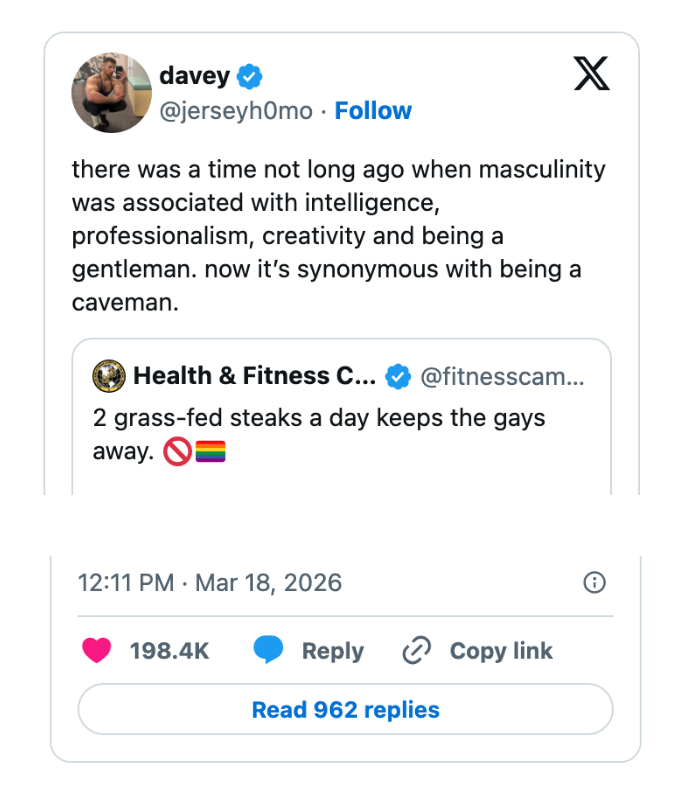The width and height of the screenshot is (680, 808).
Task: Click the Reply text label
Action: pos(332,651)
